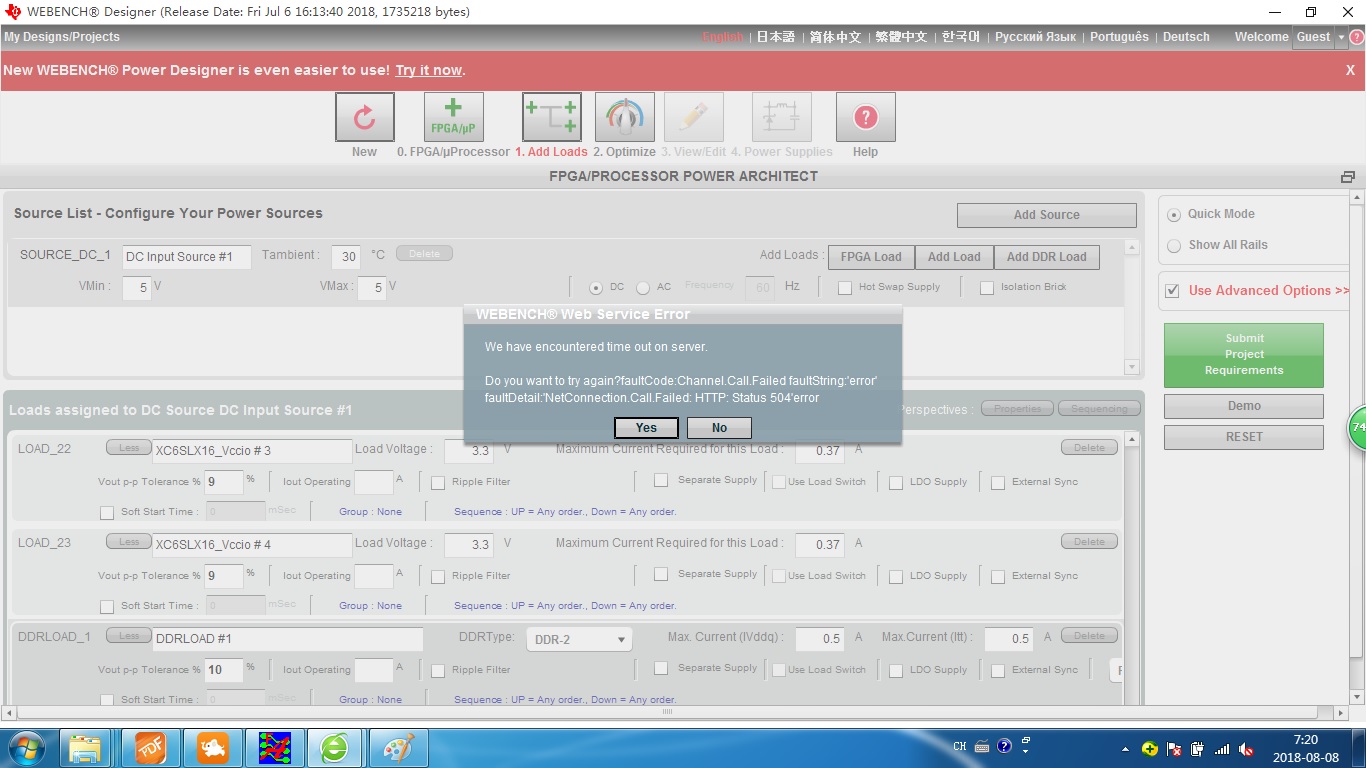This screenshot has height=768, width=1366.
Task: Click the CH language indicator in tray
Action: [x=960, y=746]
